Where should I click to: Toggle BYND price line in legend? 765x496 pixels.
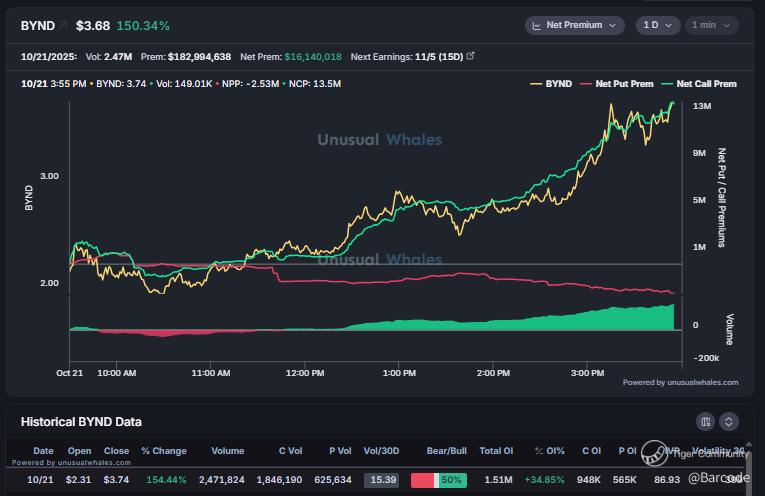coord(552,84)
